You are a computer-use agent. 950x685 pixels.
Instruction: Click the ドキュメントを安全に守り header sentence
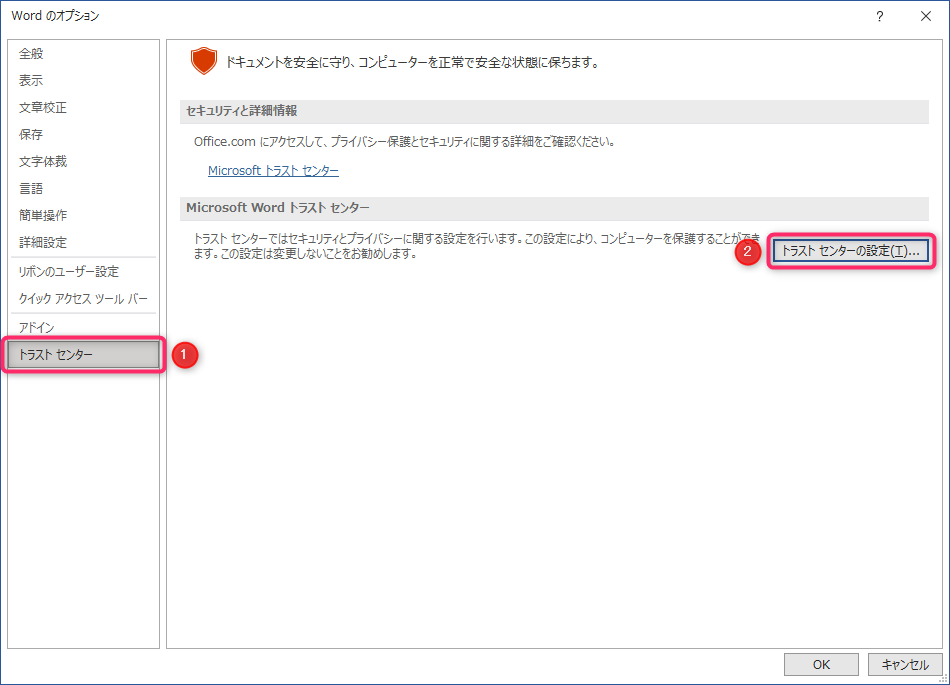coord(413,62)
